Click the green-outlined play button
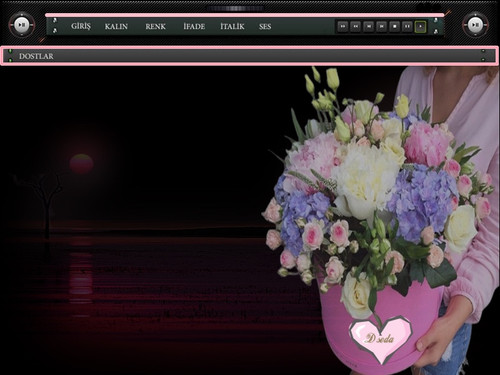 pyautogui.click(x=421, y=27)
